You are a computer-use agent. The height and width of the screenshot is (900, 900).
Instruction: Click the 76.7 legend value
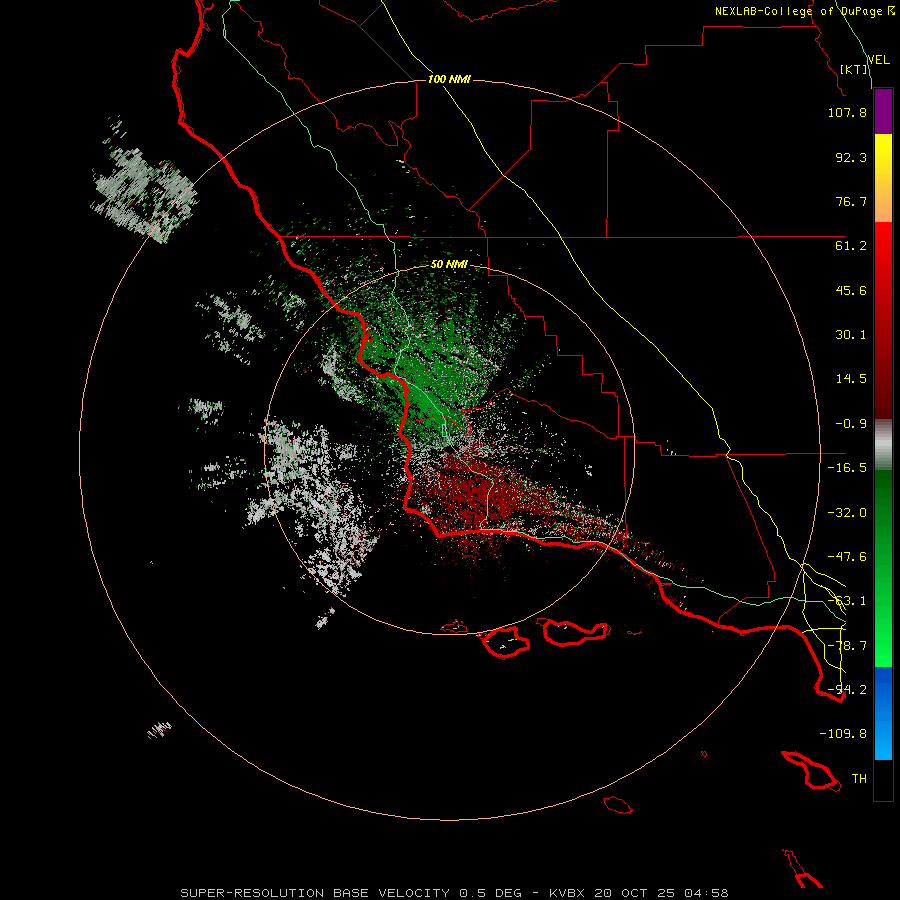[x=851, y=201]
